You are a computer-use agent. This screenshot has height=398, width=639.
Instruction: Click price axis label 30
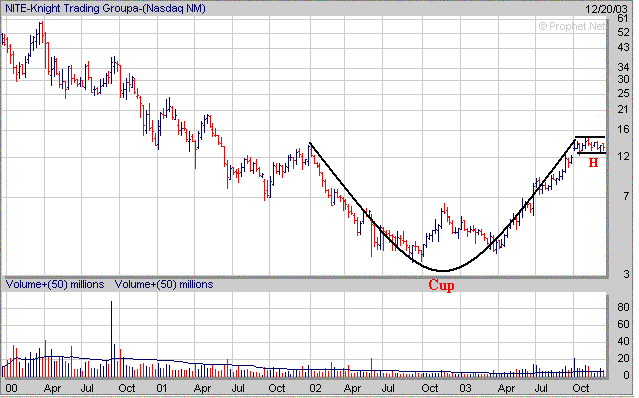[x=623, y=79]
